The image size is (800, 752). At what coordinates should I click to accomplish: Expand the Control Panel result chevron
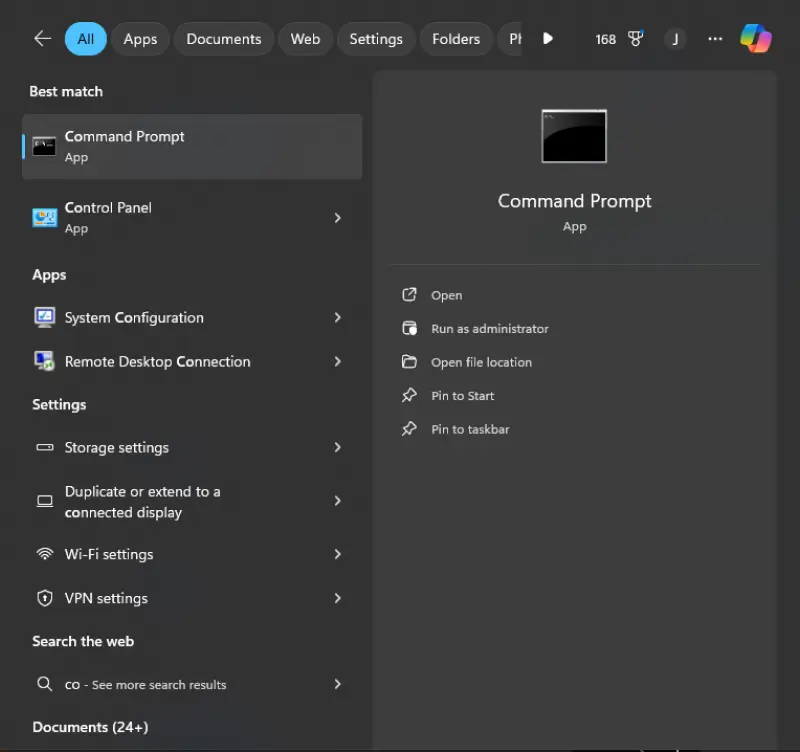tap(337, 218)
